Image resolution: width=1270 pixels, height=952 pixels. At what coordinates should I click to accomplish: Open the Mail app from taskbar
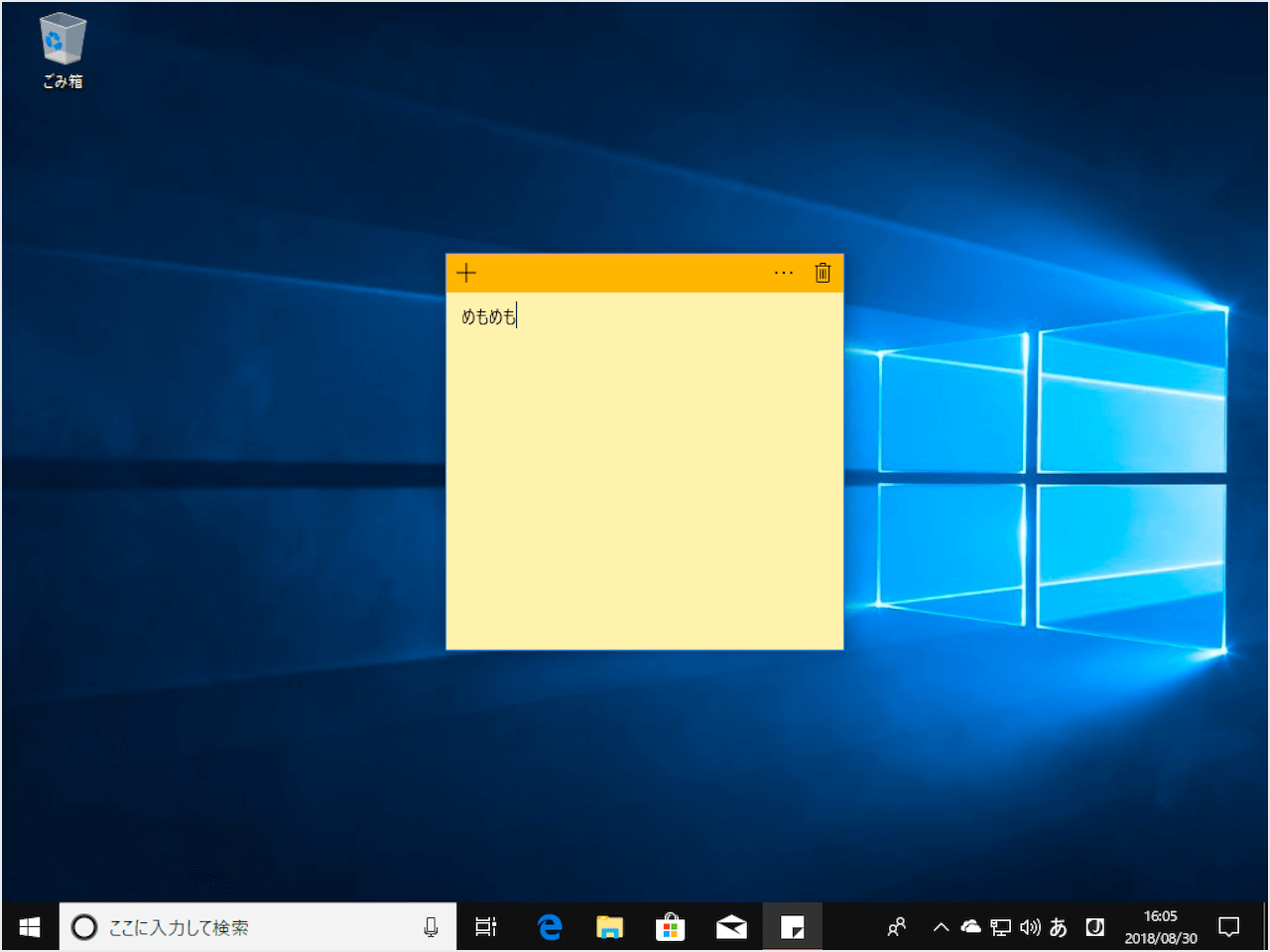coord(731,927)
